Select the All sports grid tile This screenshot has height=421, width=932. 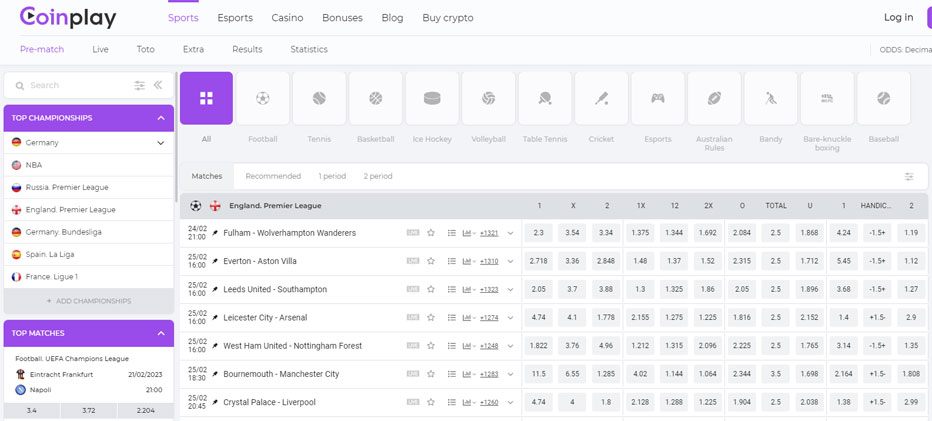206,98
